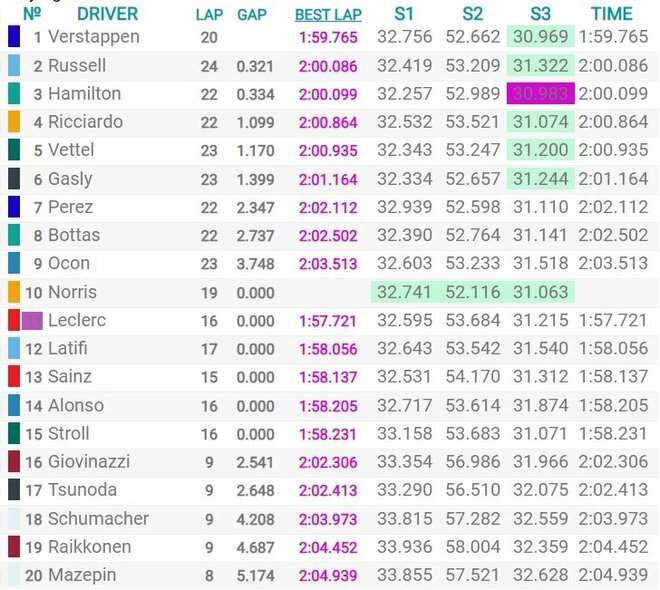Viewport: 660px width, 590px height.
Task: Click Vettel's dark green team color swatch
Action: [x=14, y=150]
